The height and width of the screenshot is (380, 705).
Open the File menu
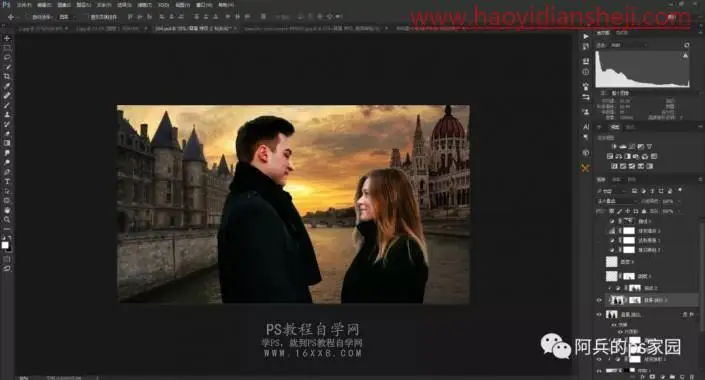pos(24,5)
